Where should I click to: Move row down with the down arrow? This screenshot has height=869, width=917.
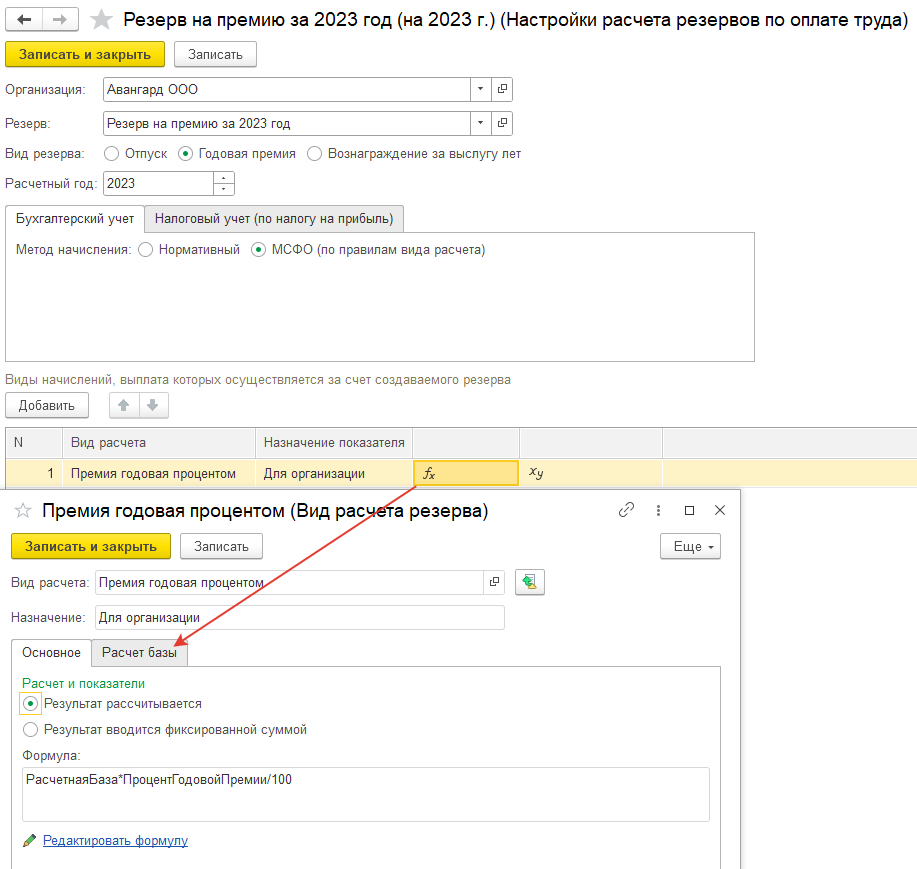coord(153,405)
